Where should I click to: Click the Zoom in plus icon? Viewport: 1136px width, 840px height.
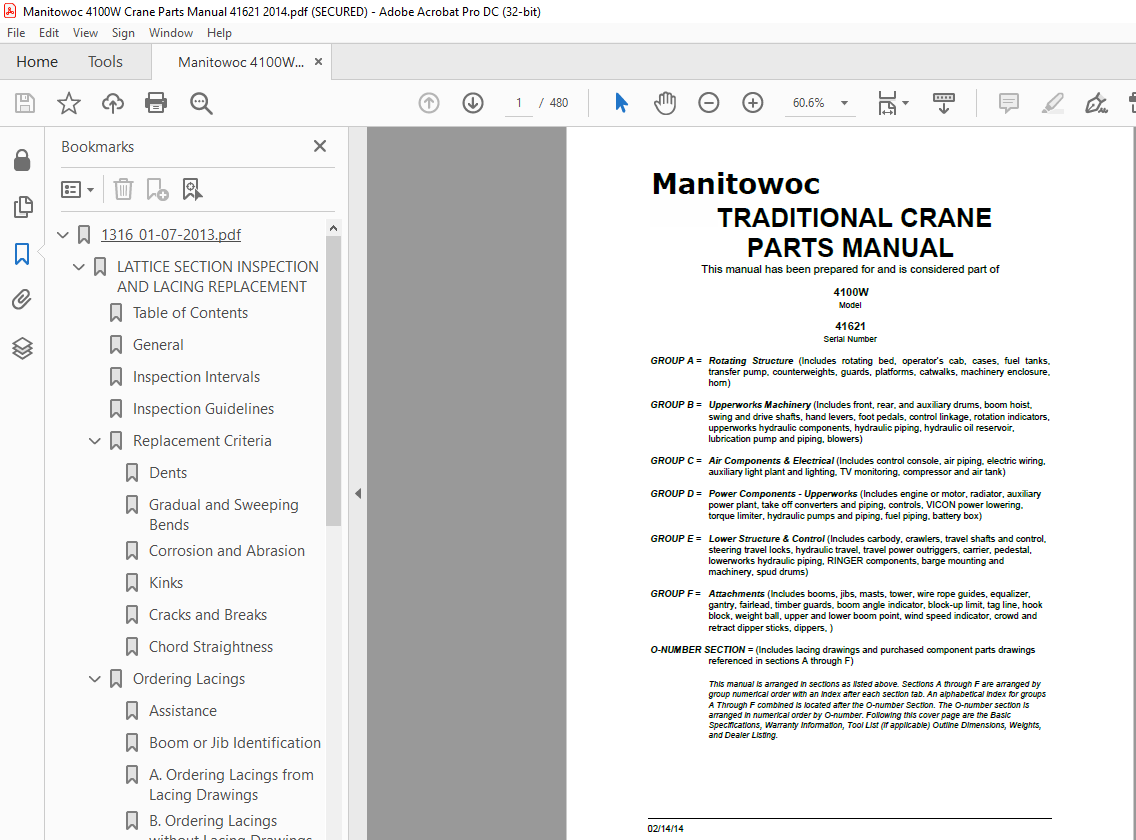pyautogui.click(x=753, y=103)
